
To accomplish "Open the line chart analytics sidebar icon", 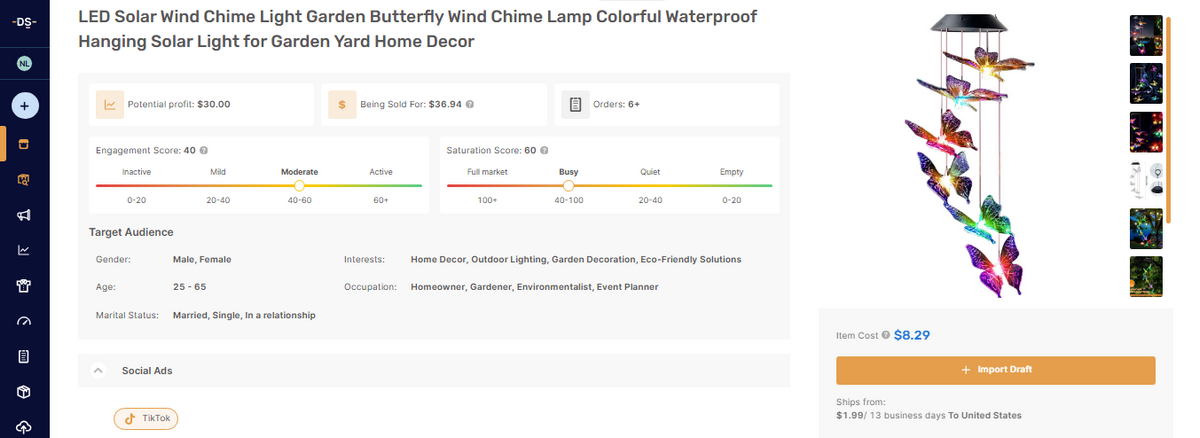I will pos(24,250).
